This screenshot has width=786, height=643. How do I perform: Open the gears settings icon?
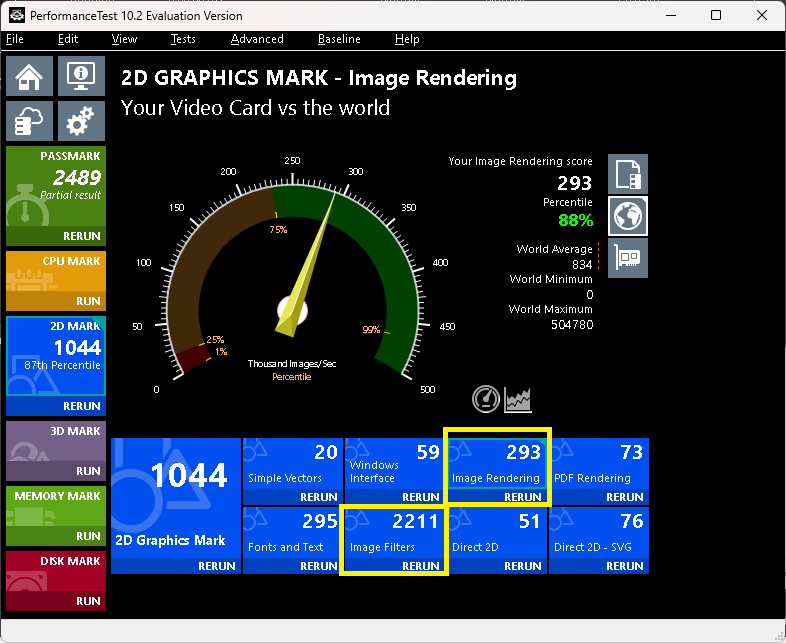(x=81, y=121)
